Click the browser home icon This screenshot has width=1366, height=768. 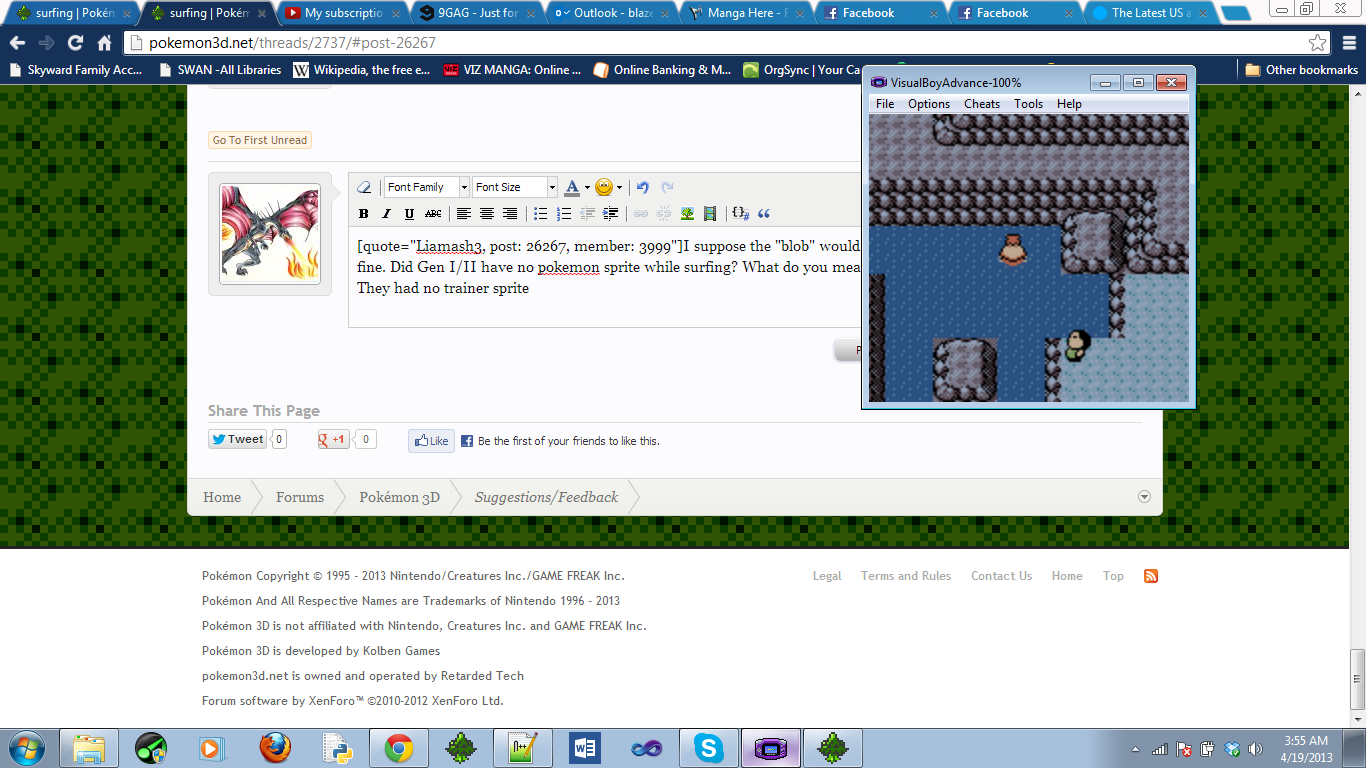104,43
